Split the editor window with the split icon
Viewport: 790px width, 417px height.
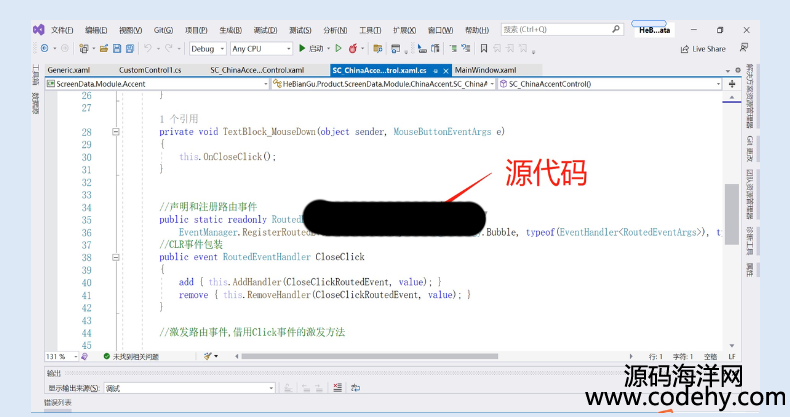tap(732, 84)
